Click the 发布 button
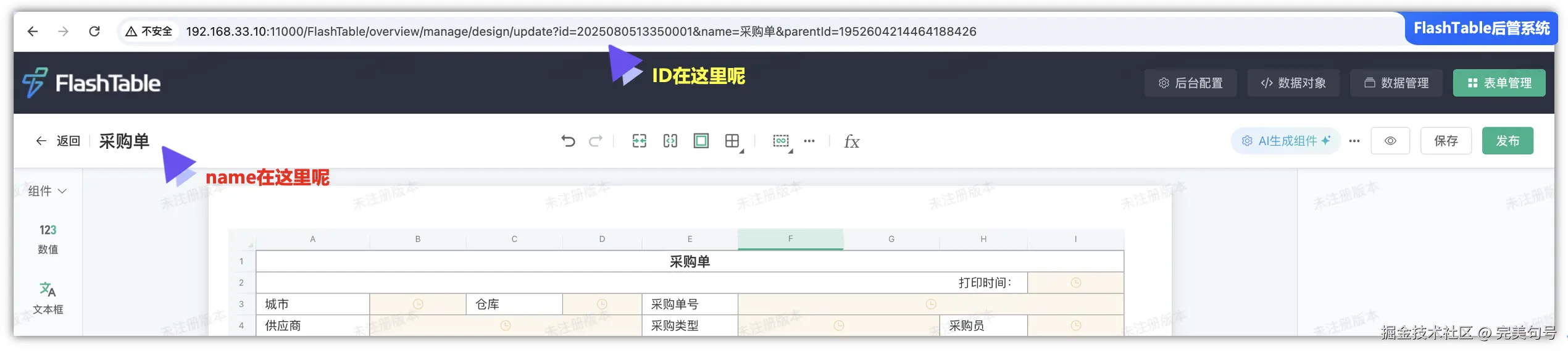1568x352 pixels. [1508, 141]
